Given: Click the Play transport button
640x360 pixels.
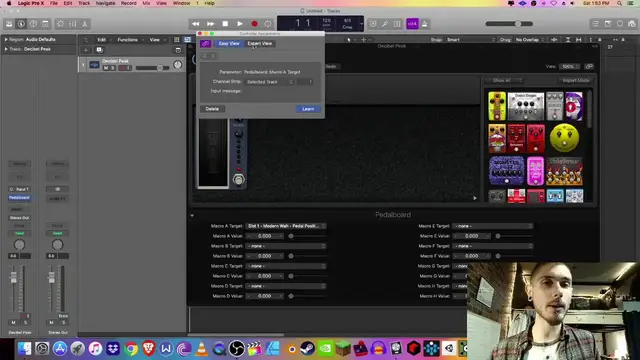Looking at the screenshot, I should (240, 24).
